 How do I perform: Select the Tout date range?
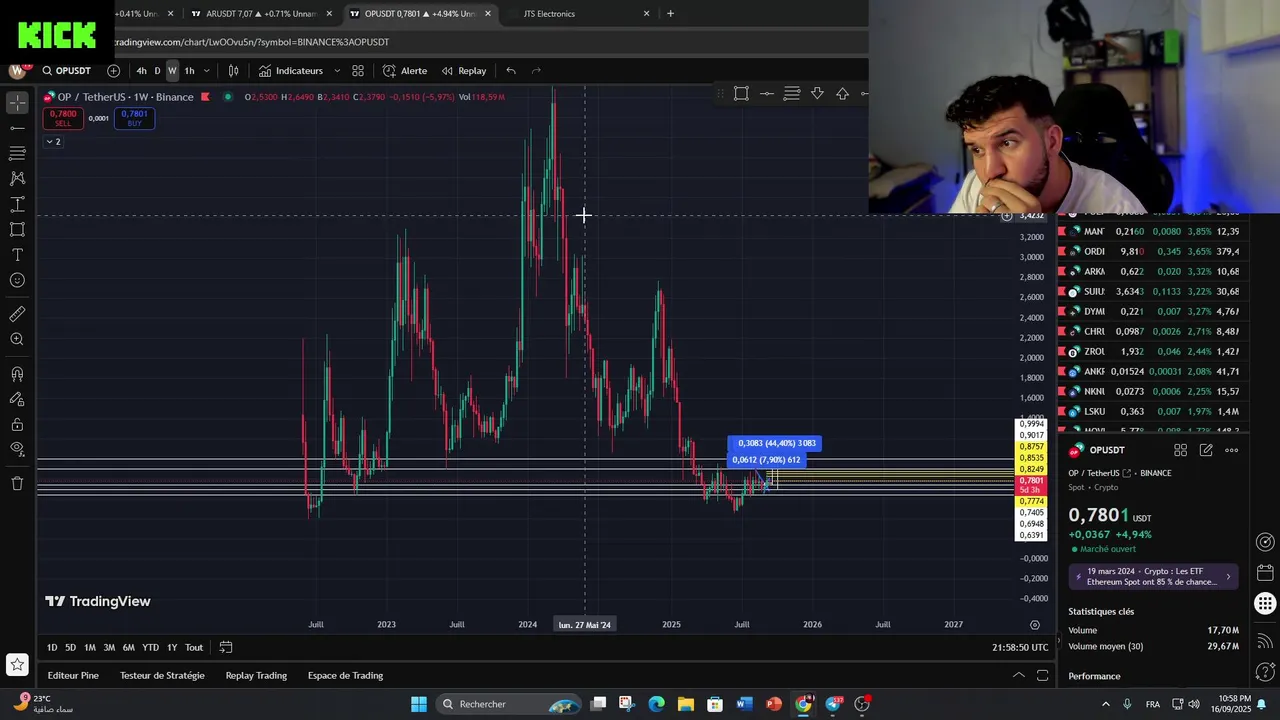pyautogui.click(x=194, y=647)
